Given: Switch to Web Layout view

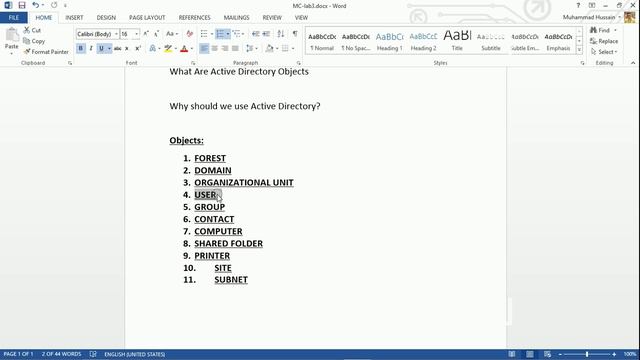Looking at the screenshot, I should coord(547,354).
